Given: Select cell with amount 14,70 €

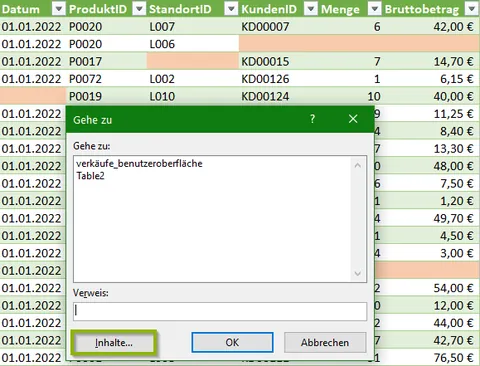Looking at the screenshot, I should tap(431, 61).
